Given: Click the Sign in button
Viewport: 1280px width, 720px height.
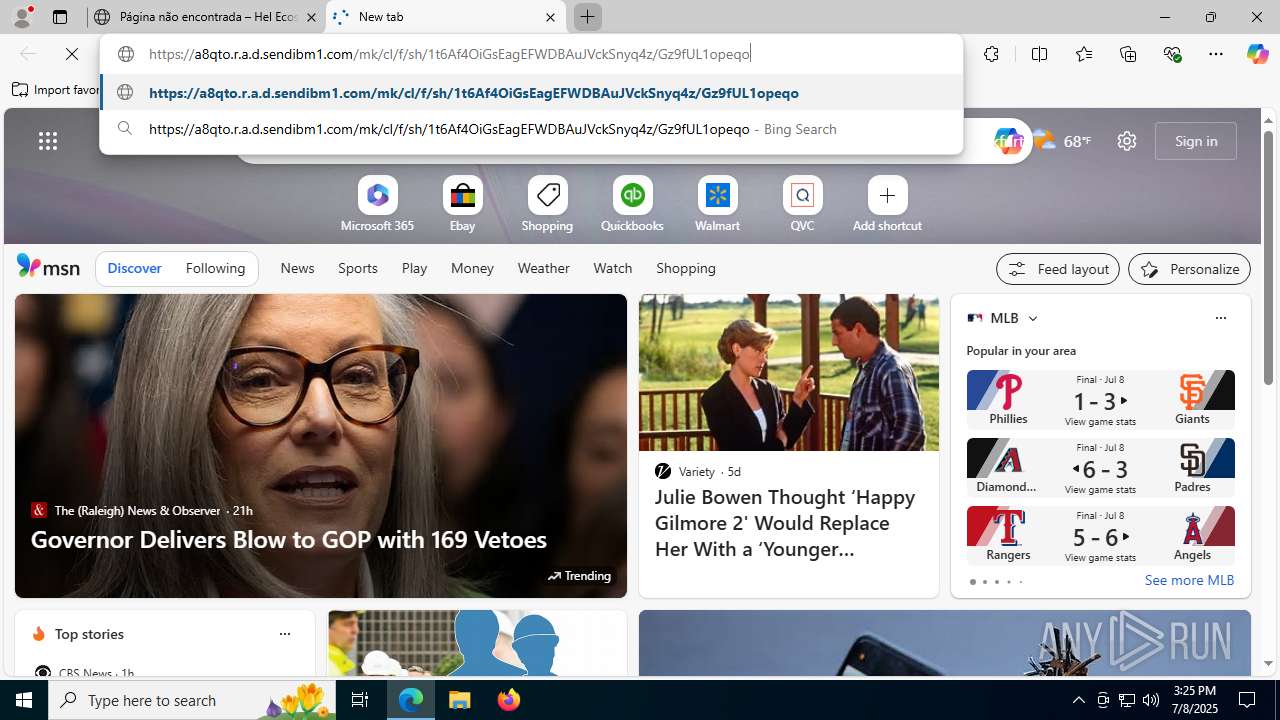Looking at the screenshot, I should coord(1196,141).
